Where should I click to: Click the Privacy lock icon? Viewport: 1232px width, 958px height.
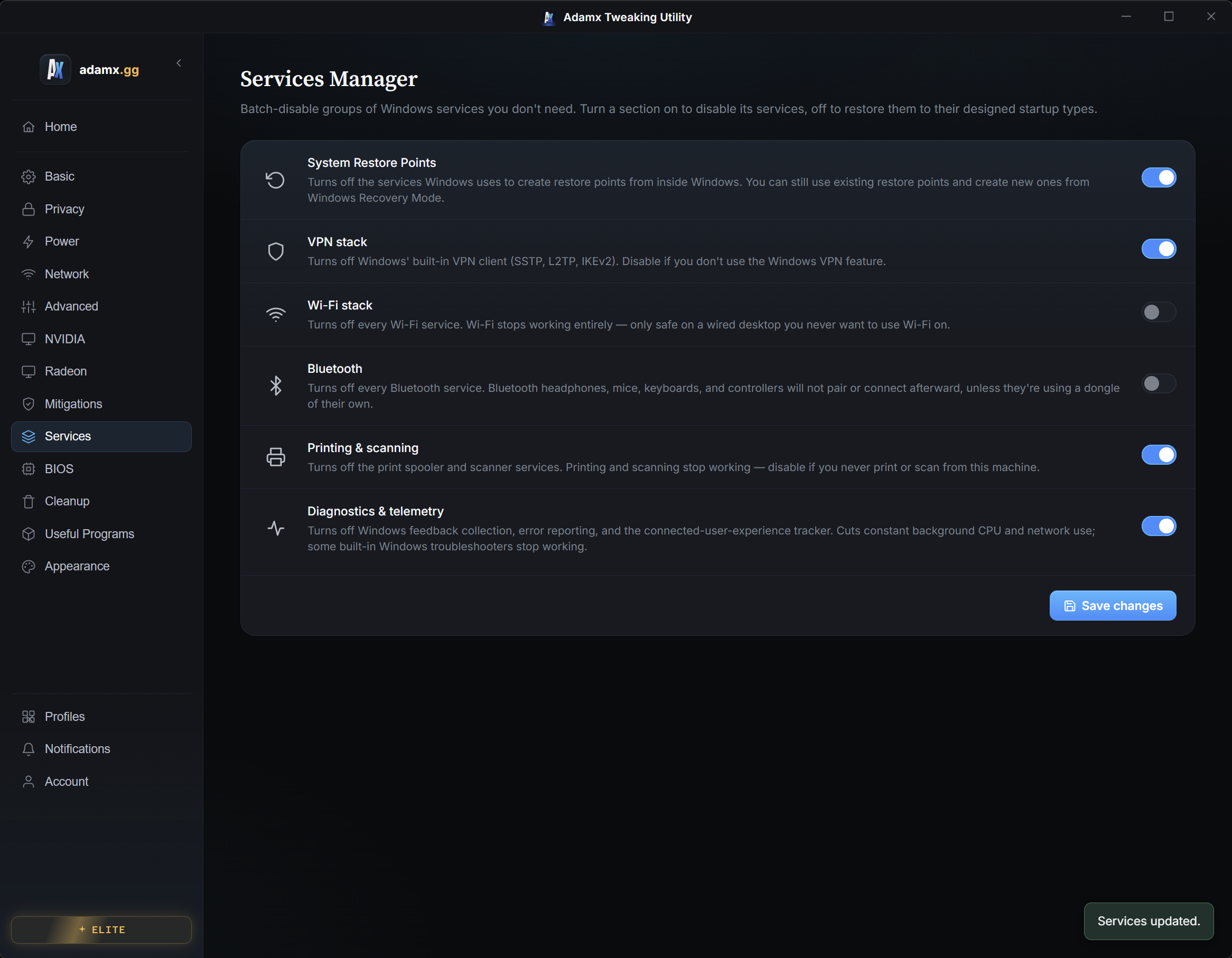[28, 209]
